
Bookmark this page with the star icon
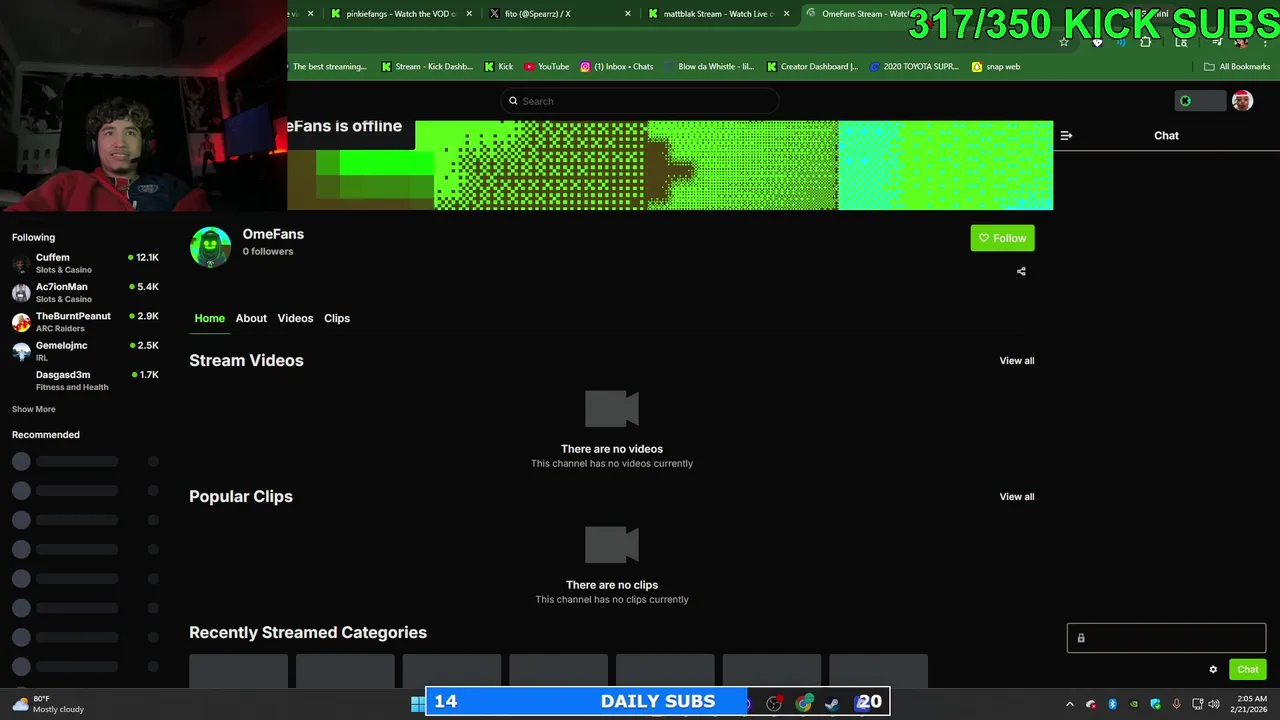click(x=1064, y=42)
